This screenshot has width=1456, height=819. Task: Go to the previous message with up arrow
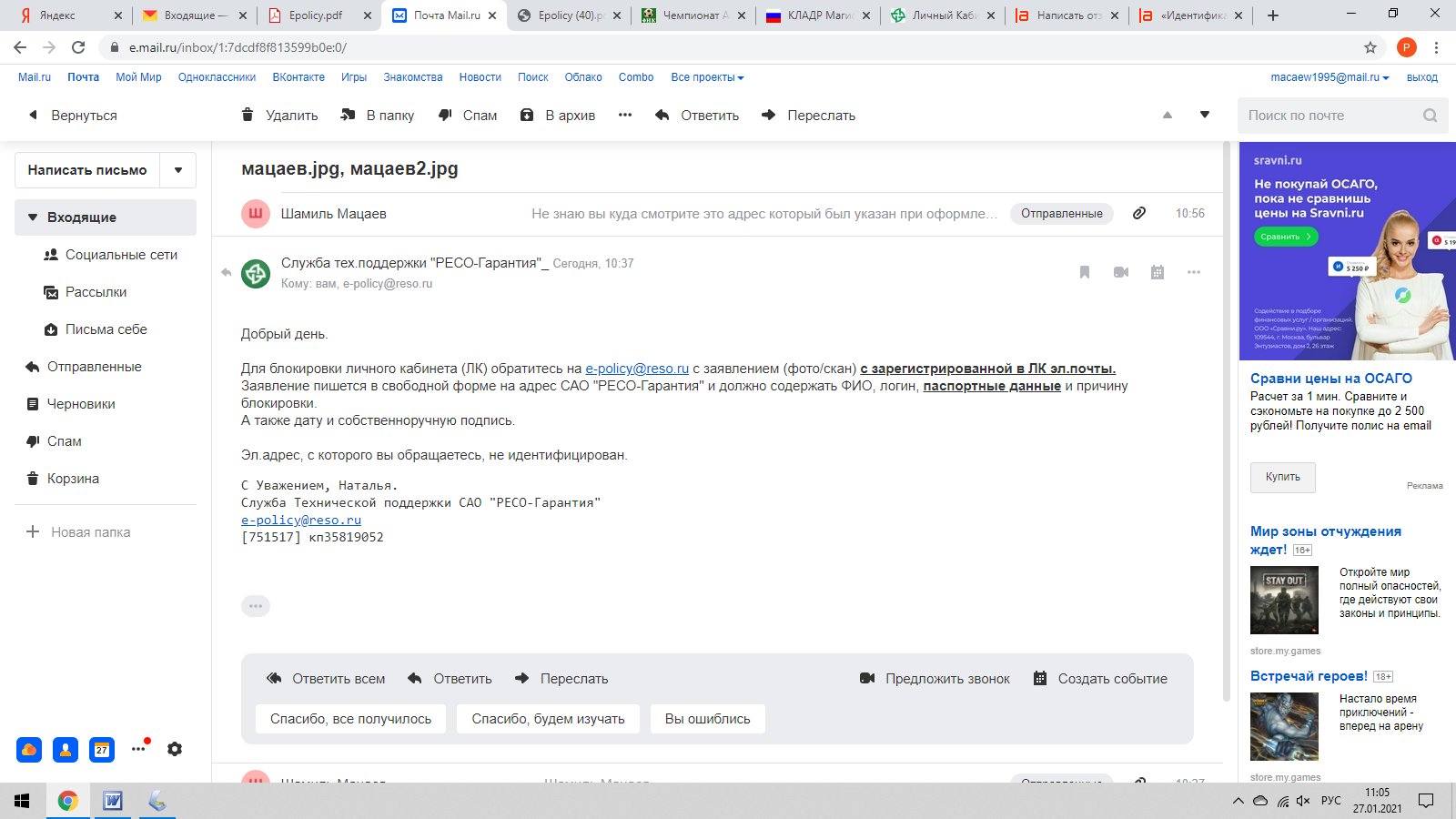[1168, 116]
